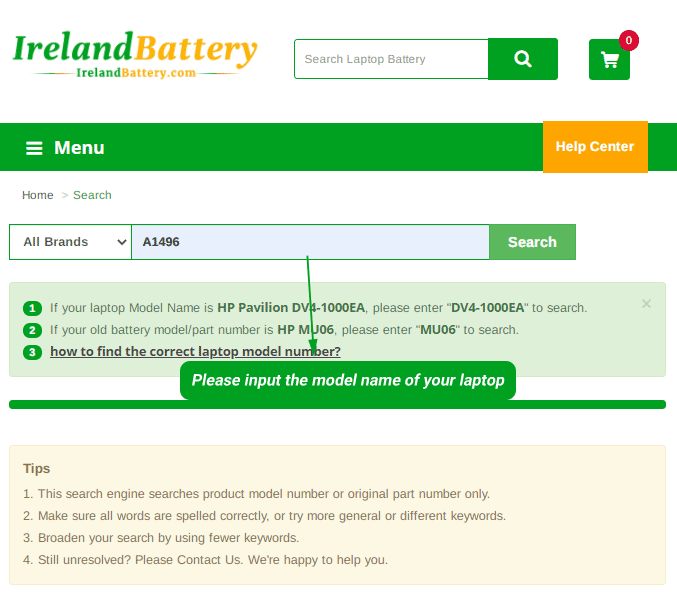Click the number 3 step badge
This screenshot has height=594, width=677.
coord(32,352)
